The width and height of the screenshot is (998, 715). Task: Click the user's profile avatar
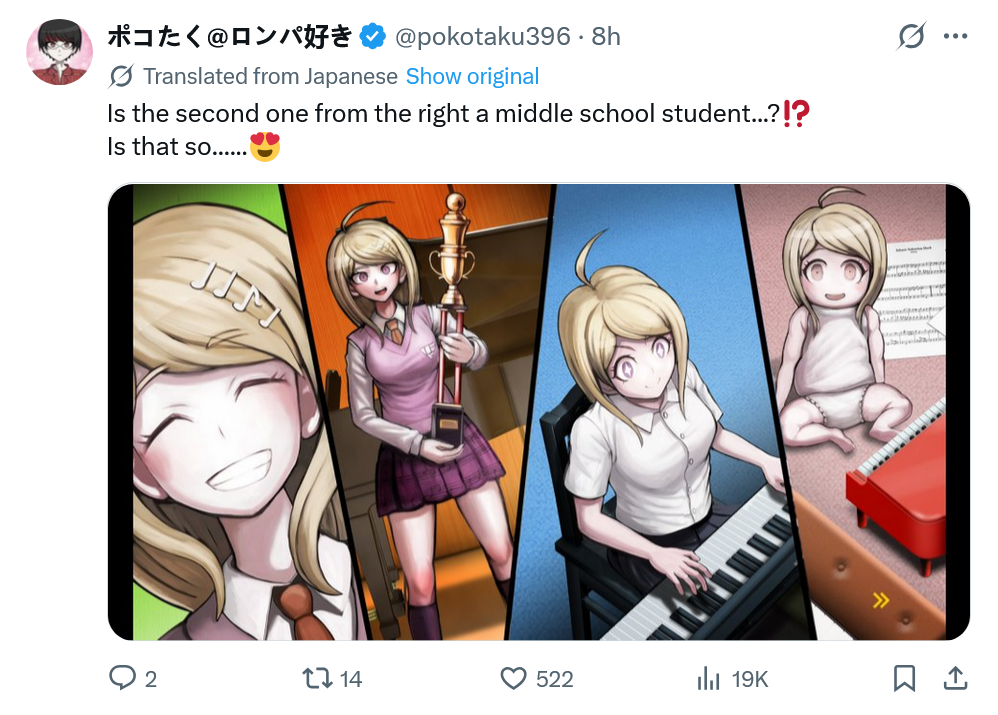[x=59, y=52]
